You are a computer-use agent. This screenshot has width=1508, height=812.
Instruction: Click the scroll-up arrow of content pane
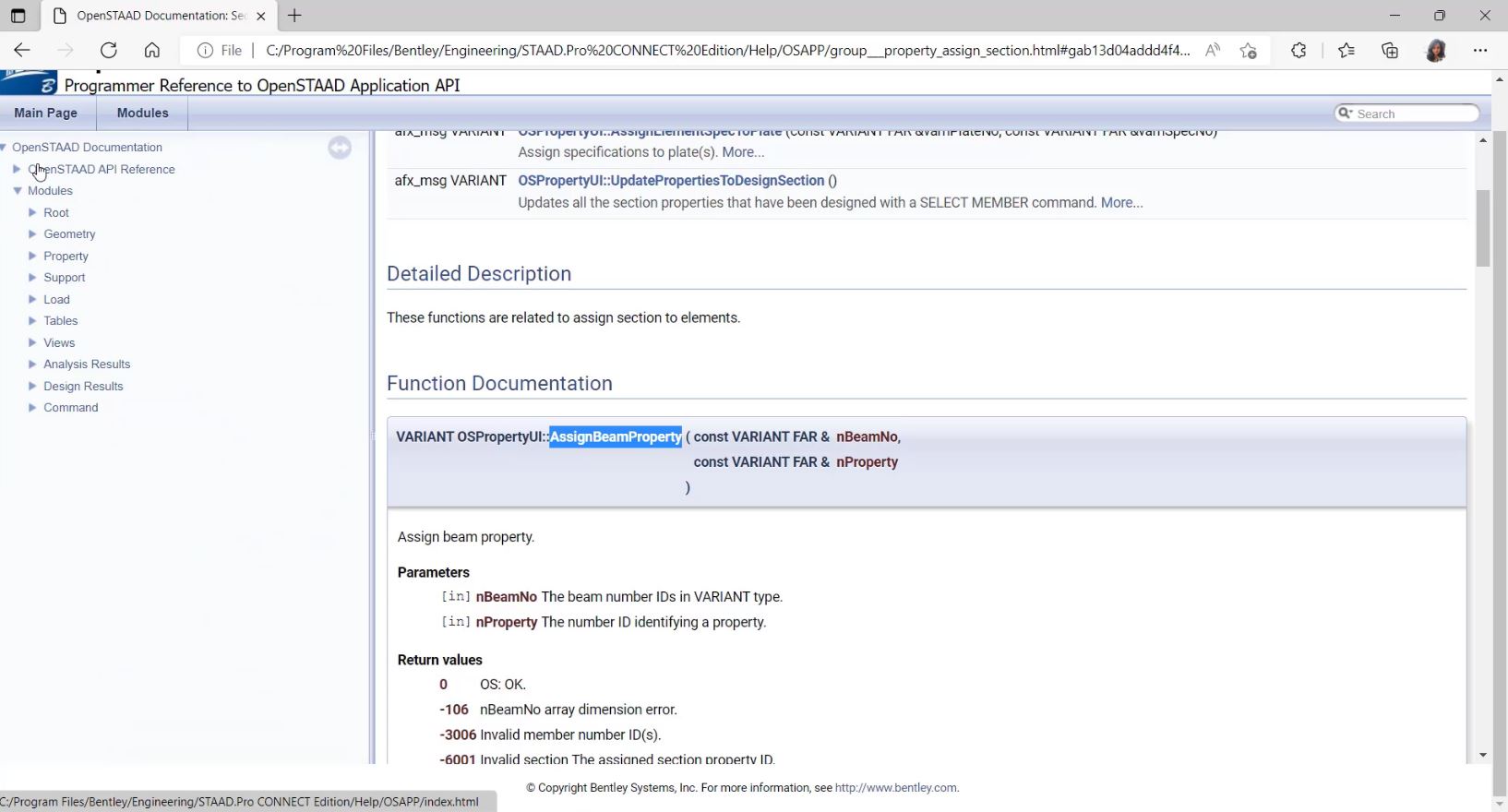[x=1483, y=140]
